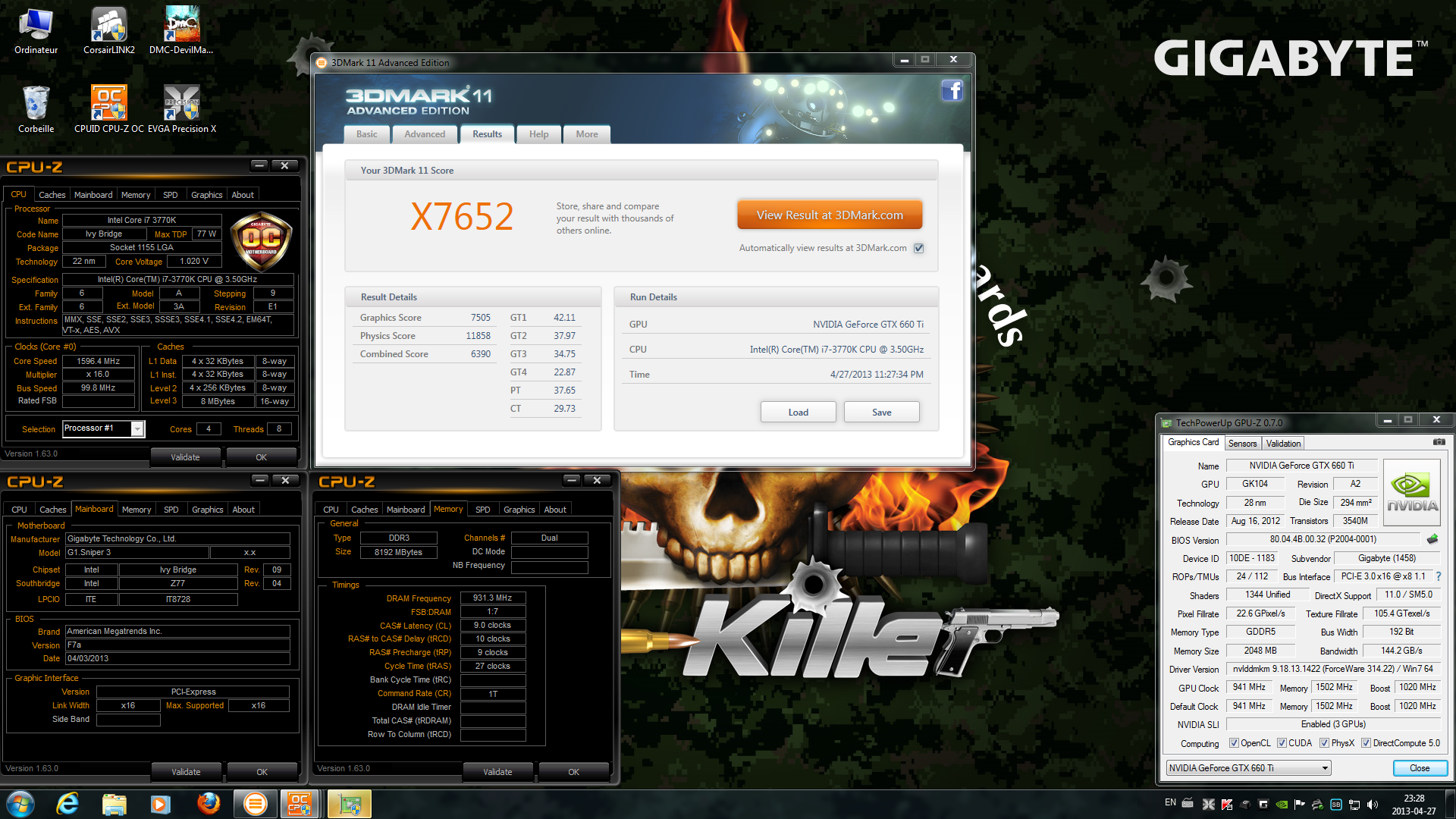Click the Core Speed value 1596.4 MHz
The width and height of the screenshot is (1456, 819).
[99, 362]
